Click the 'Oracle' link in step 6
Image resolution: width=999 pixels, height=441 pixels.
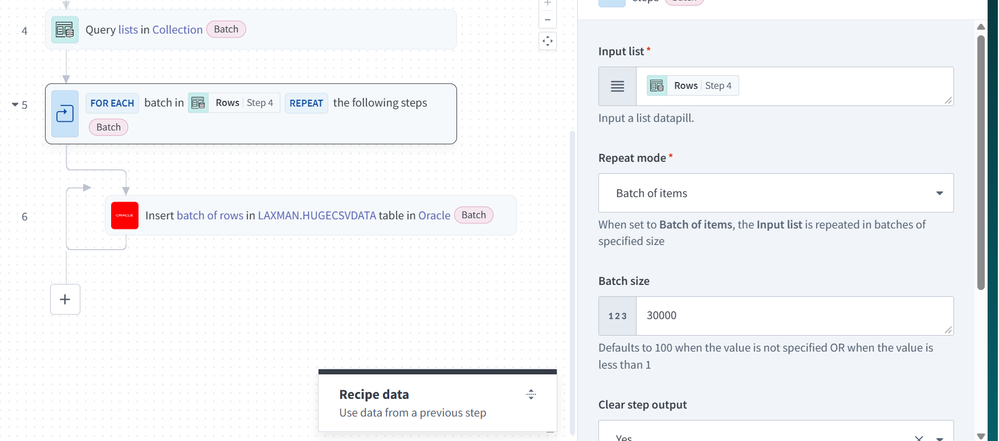(x=434, y=215)
